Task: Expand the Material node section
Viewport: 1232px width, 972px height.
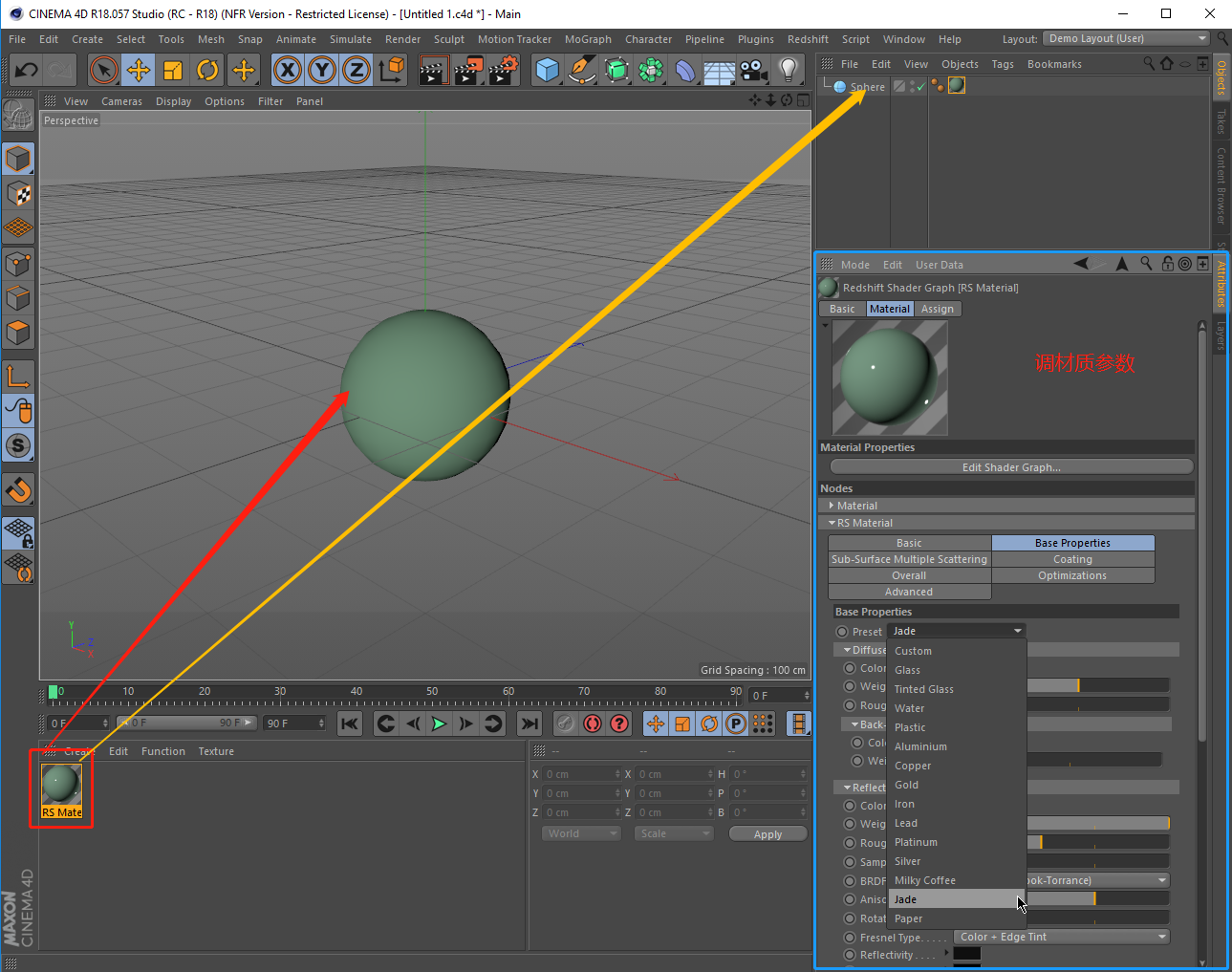Action: pyautogui.click(x=832, y=506)
